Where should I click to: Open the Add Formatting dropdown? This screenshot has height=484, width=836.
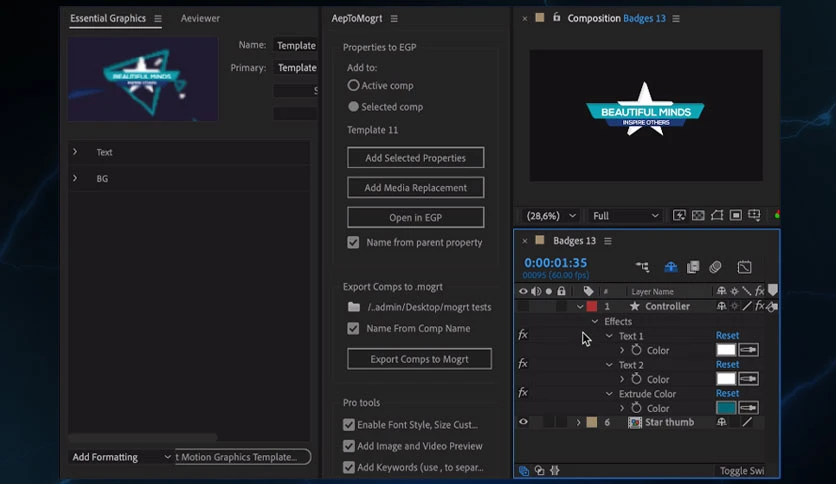[x=122, y=457]
